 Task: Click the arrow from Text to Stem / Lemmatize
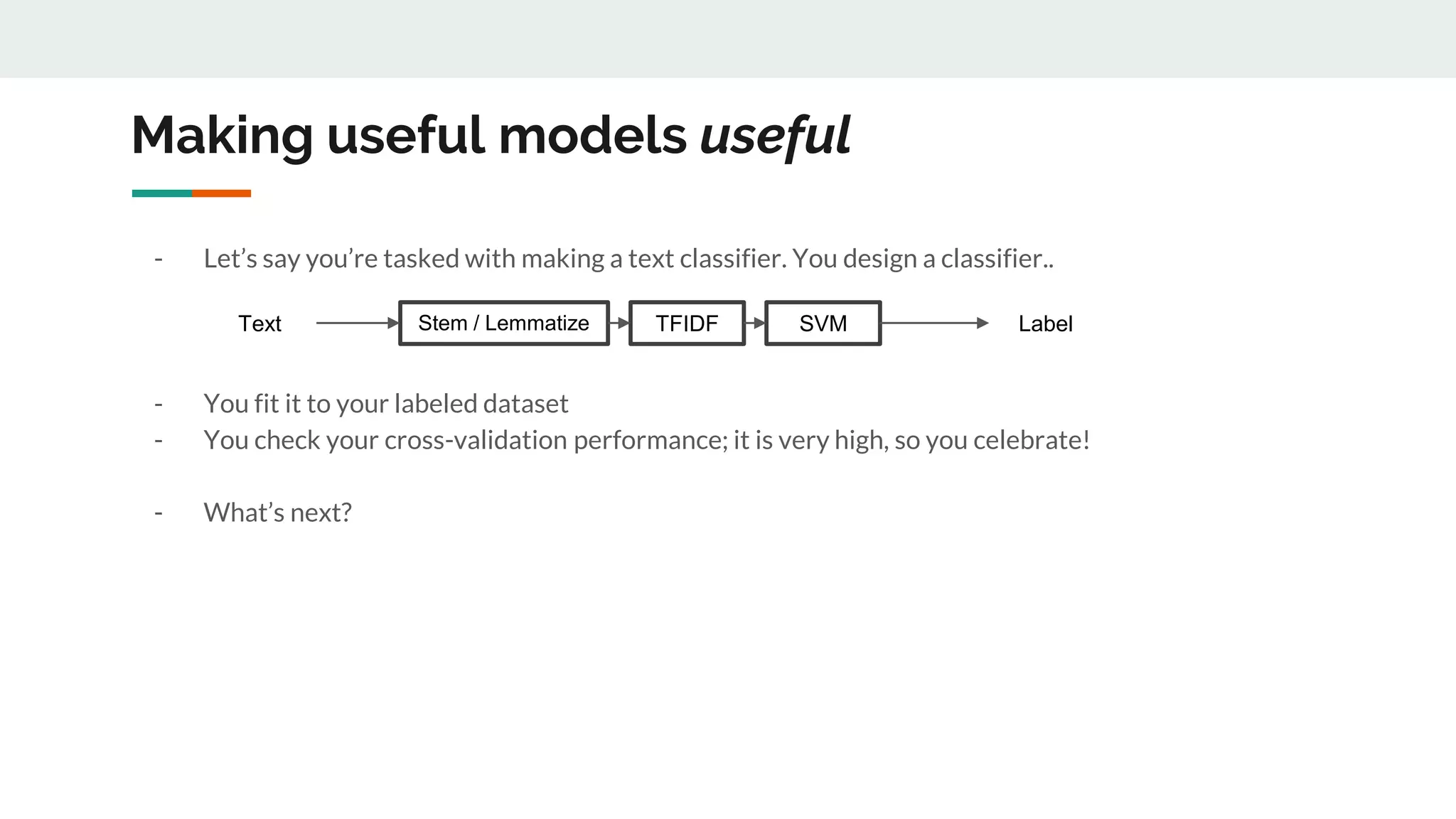357,323
